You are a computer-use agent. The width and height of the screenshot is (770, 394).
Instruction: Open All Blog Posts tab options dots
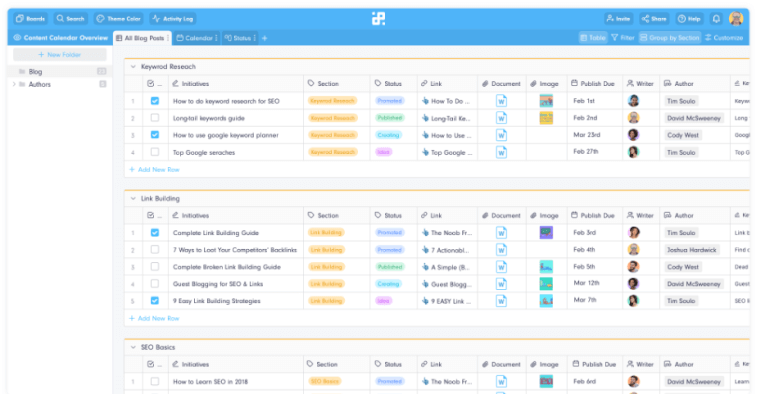coord(168,38)
